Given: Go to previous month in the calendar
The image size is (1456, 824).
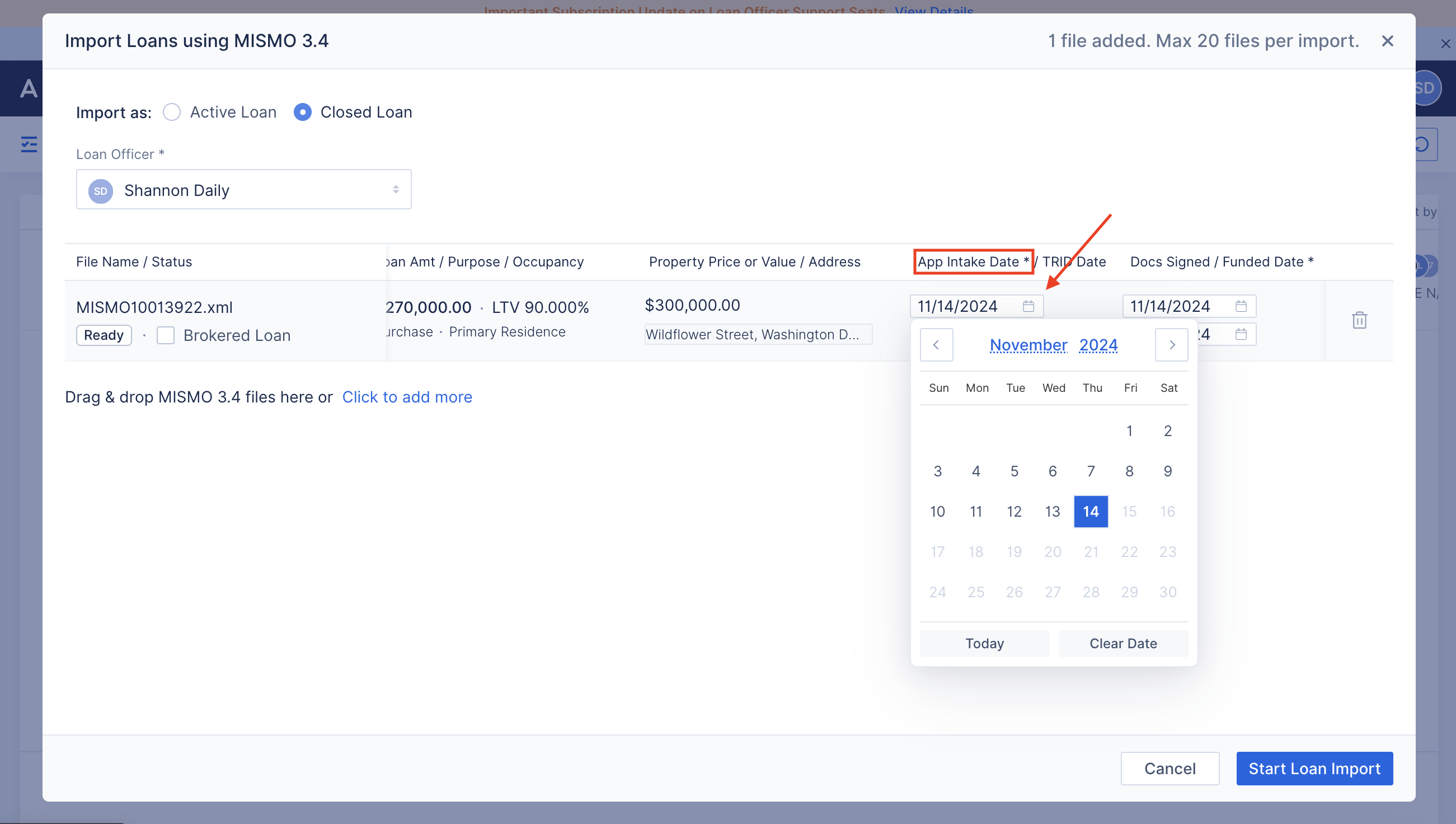Looking at the screenshot, I should pos(936,345).
